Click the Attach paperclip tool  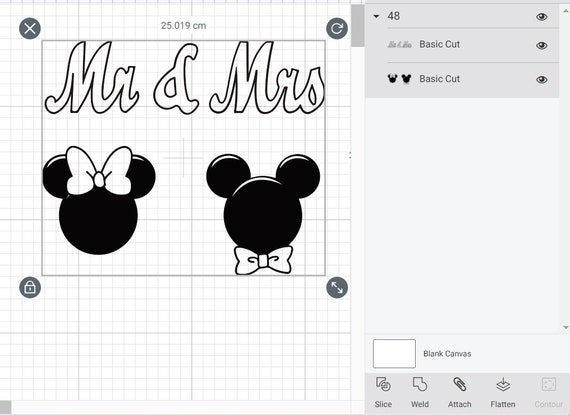tap(459, 392)
